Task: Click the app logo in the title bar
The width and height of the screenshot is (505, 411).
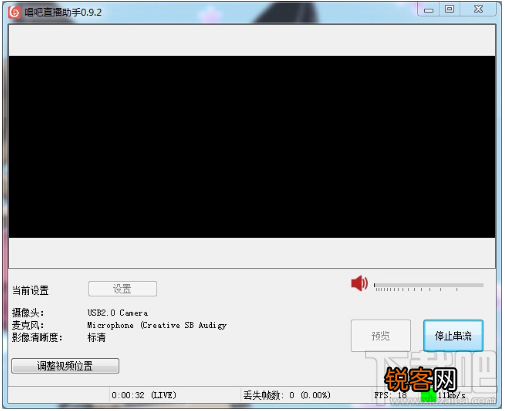Action: pyautogui.click(x=14, y=12)
